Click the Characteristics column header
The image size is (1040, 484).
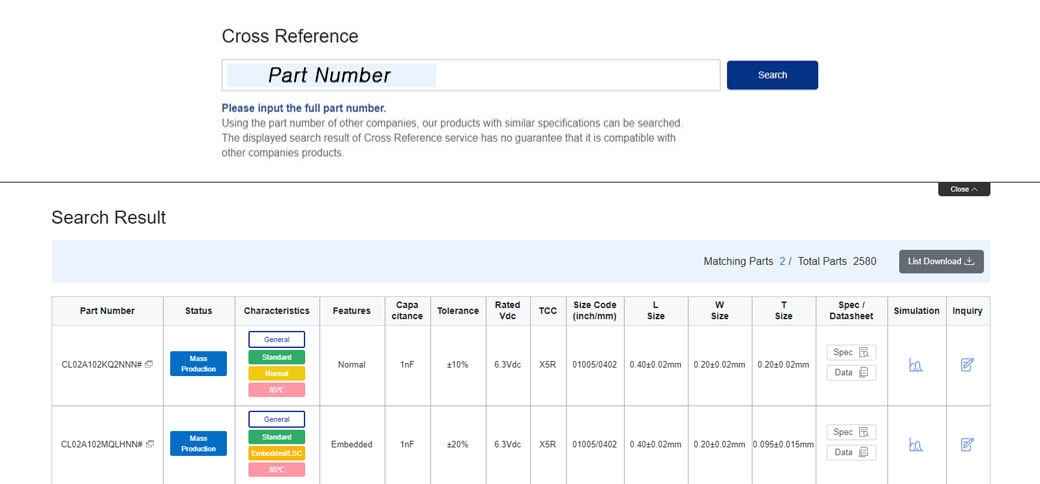tap(277, 311)
